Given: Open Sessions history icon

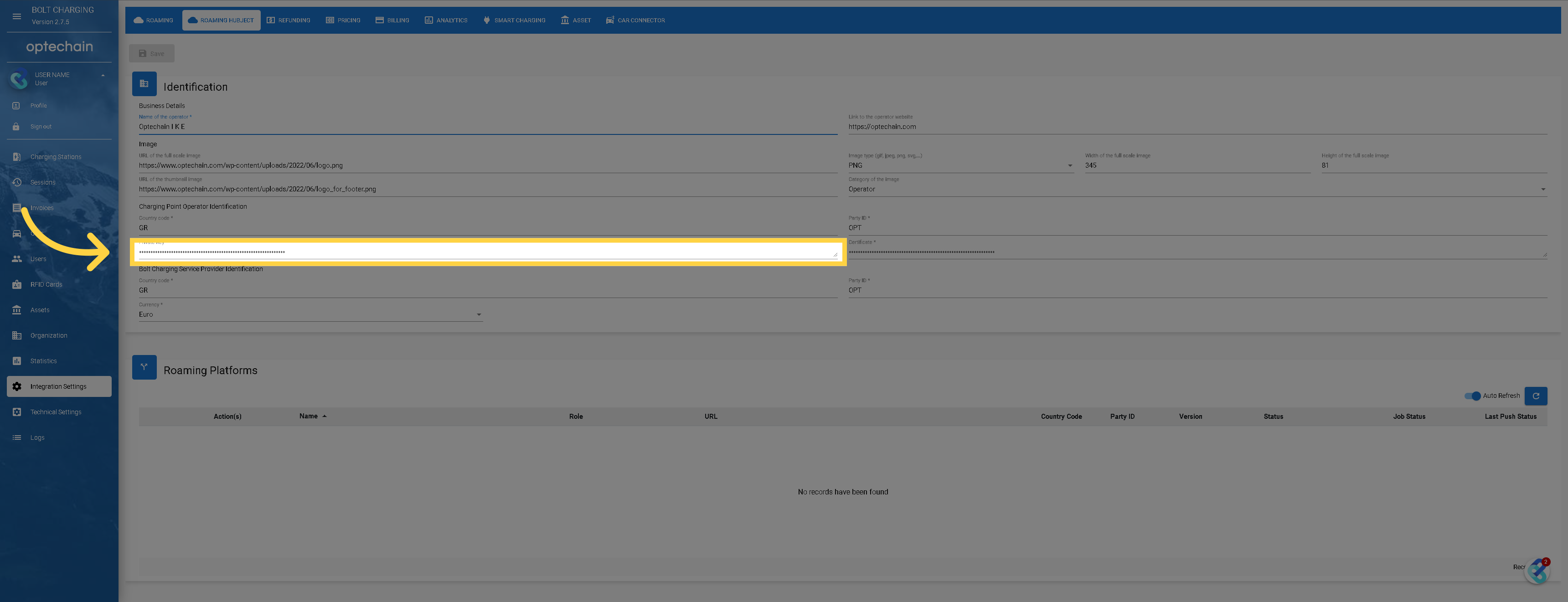Looking at the screenshot, I should (x=16, y=182).
